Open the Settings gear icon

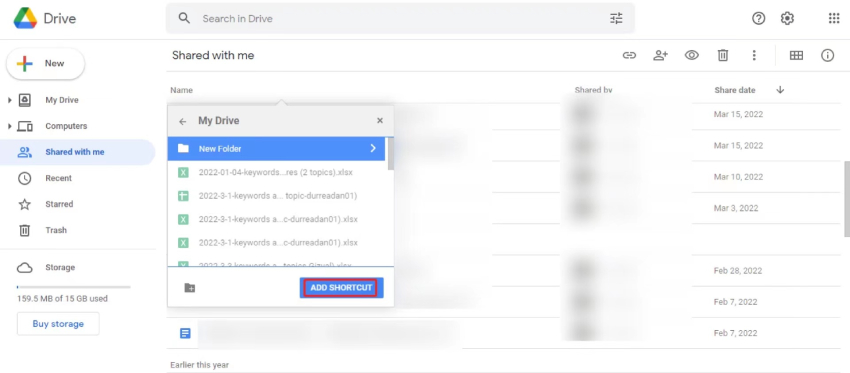(787, 18)
